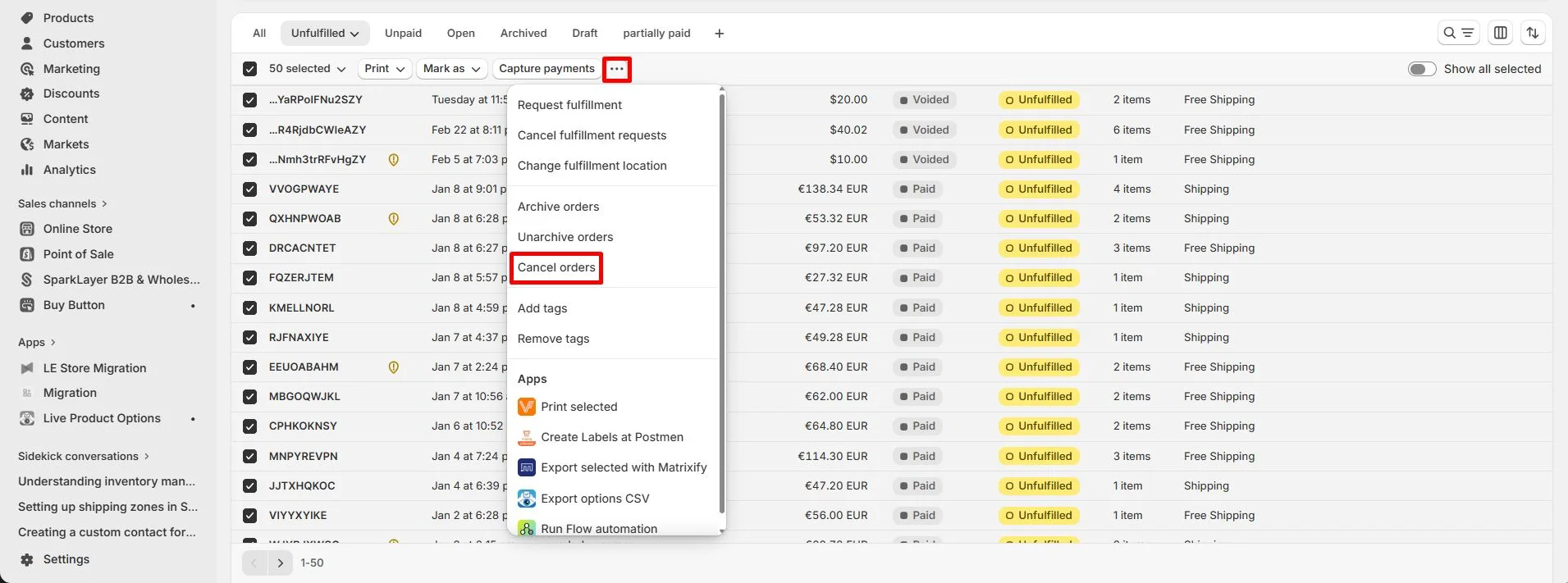Open SparkLayer B2B & Wholesale app icon
This screenshot has height=583, width=1568.
27,280
